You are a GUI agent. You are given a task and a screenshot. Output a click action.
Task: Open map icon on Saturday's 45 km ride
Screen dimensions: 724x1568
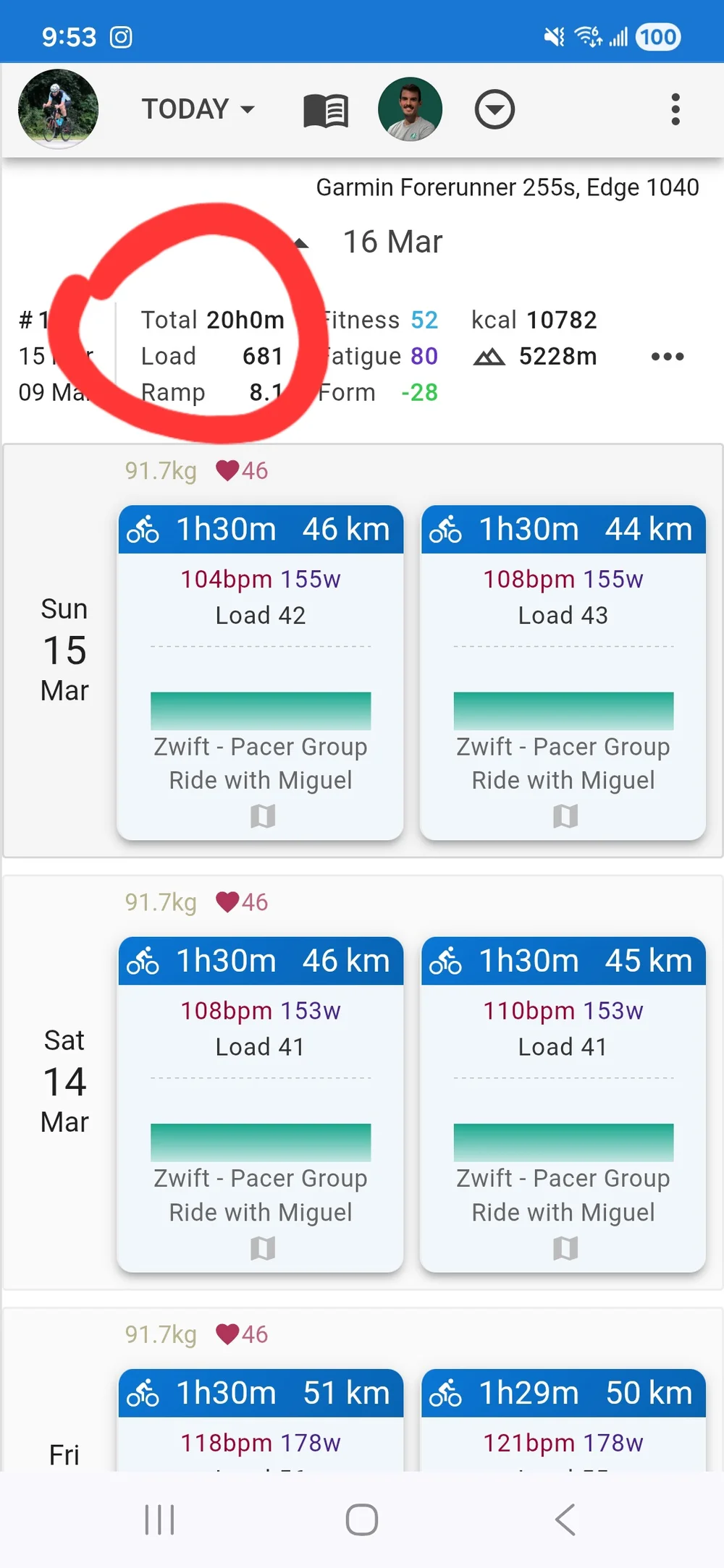point(565,1247)
